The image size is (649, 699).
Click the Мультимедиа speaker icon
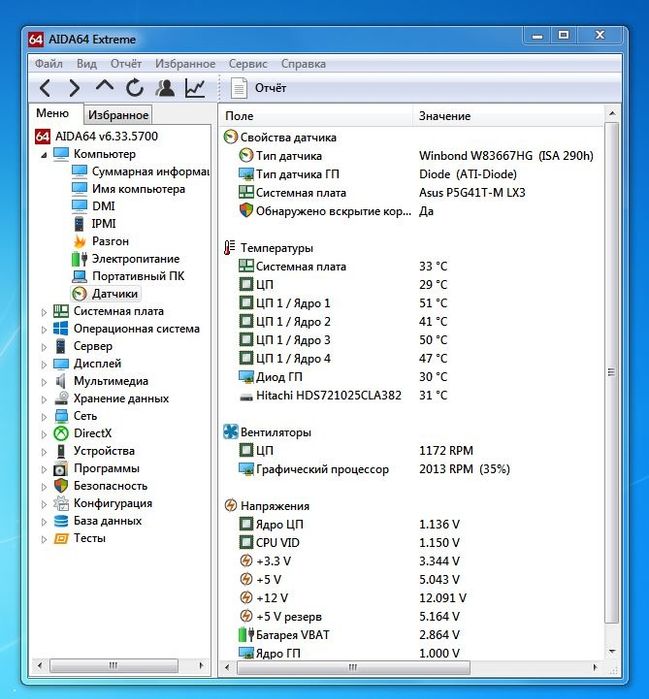pyautogui.click(x=61, y=381)
